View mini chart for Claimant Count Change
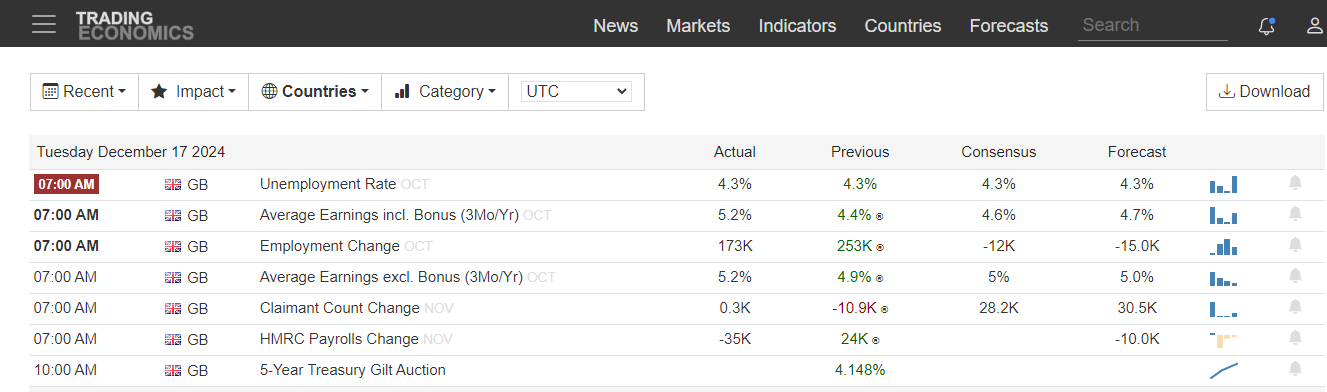Image resolution: width=1327 pixels, height=392 pixels. (1223, 308)
